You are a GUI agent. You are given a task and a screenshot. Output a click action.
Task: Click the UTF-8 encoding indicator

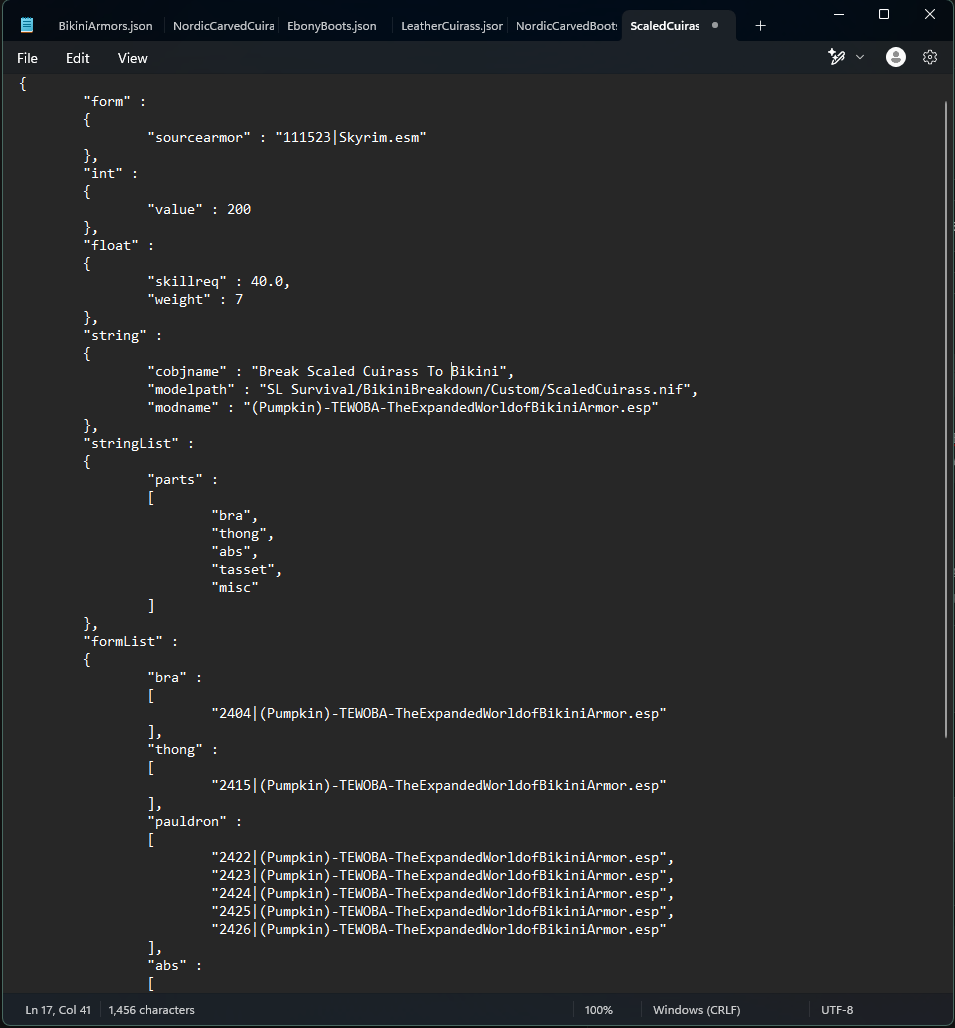(837, 1010)
